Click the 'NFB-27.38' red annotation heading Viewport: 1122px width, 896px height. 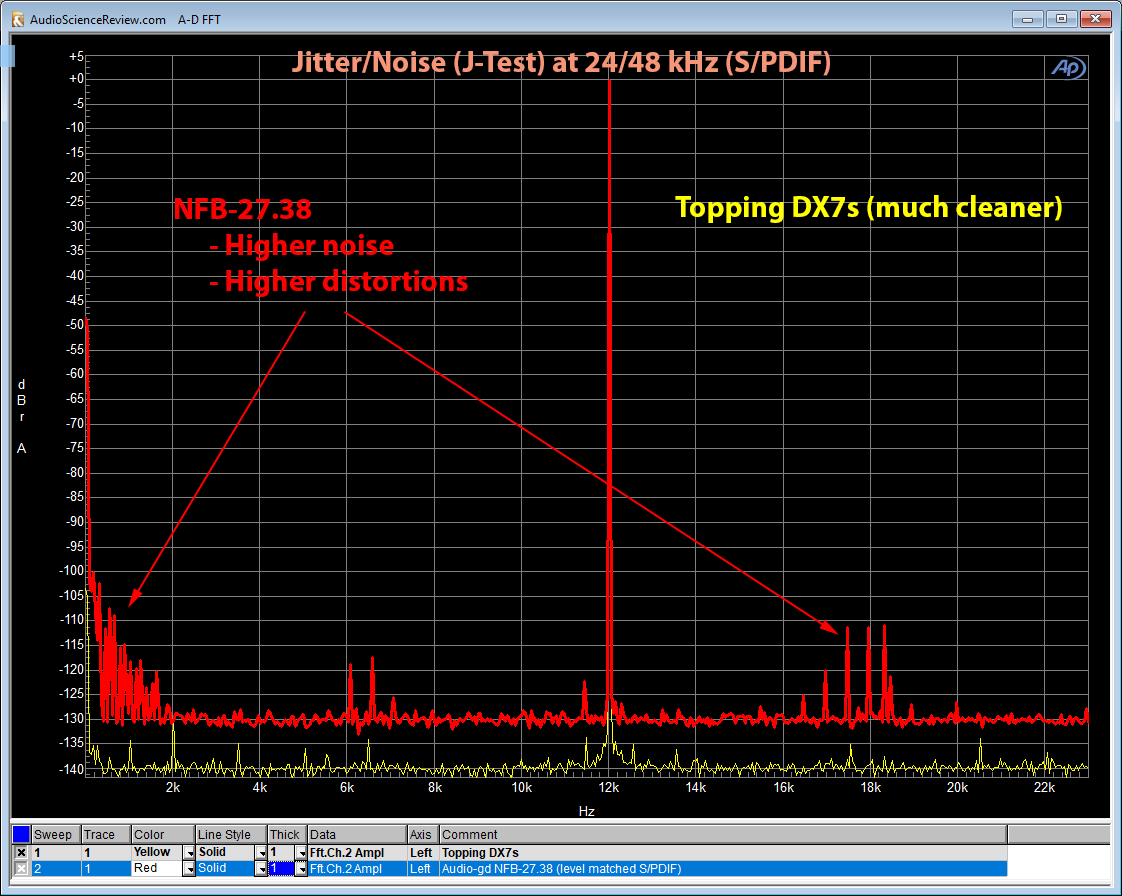coord(243,209)
